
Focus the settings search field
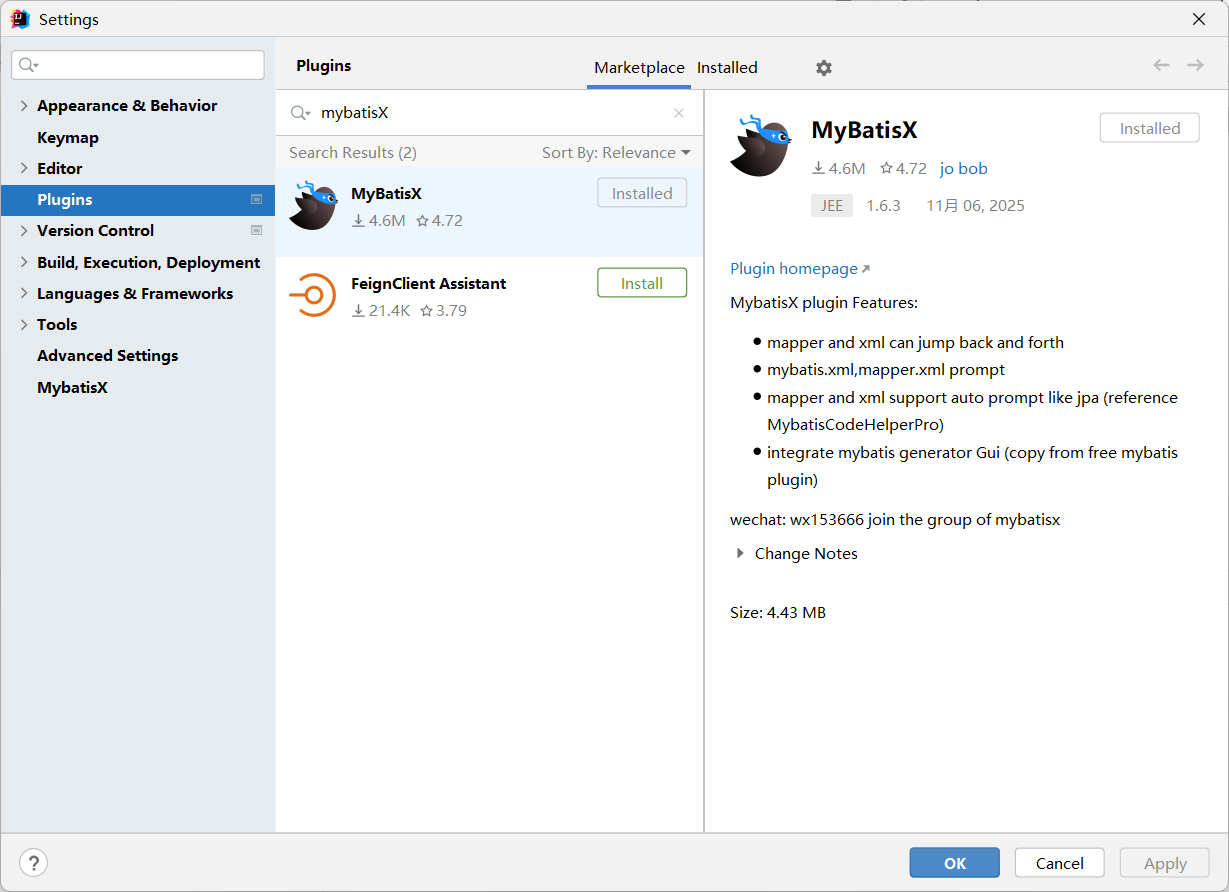click(138, 65)
